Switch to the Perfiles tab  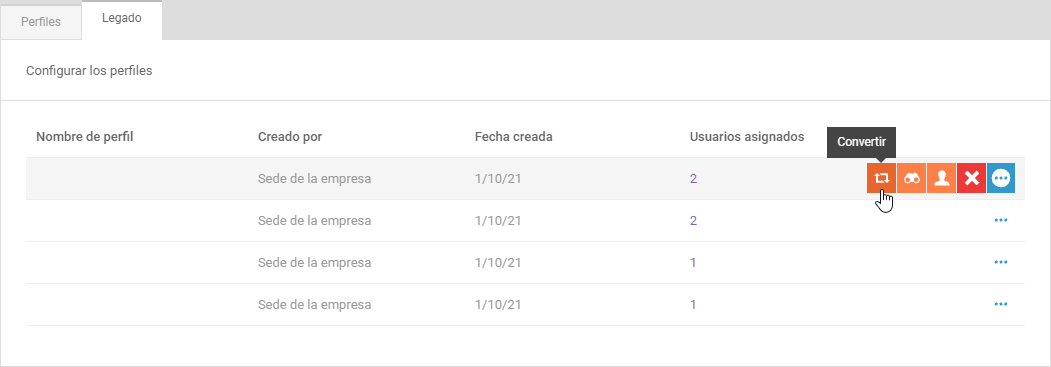pos(41,21)
